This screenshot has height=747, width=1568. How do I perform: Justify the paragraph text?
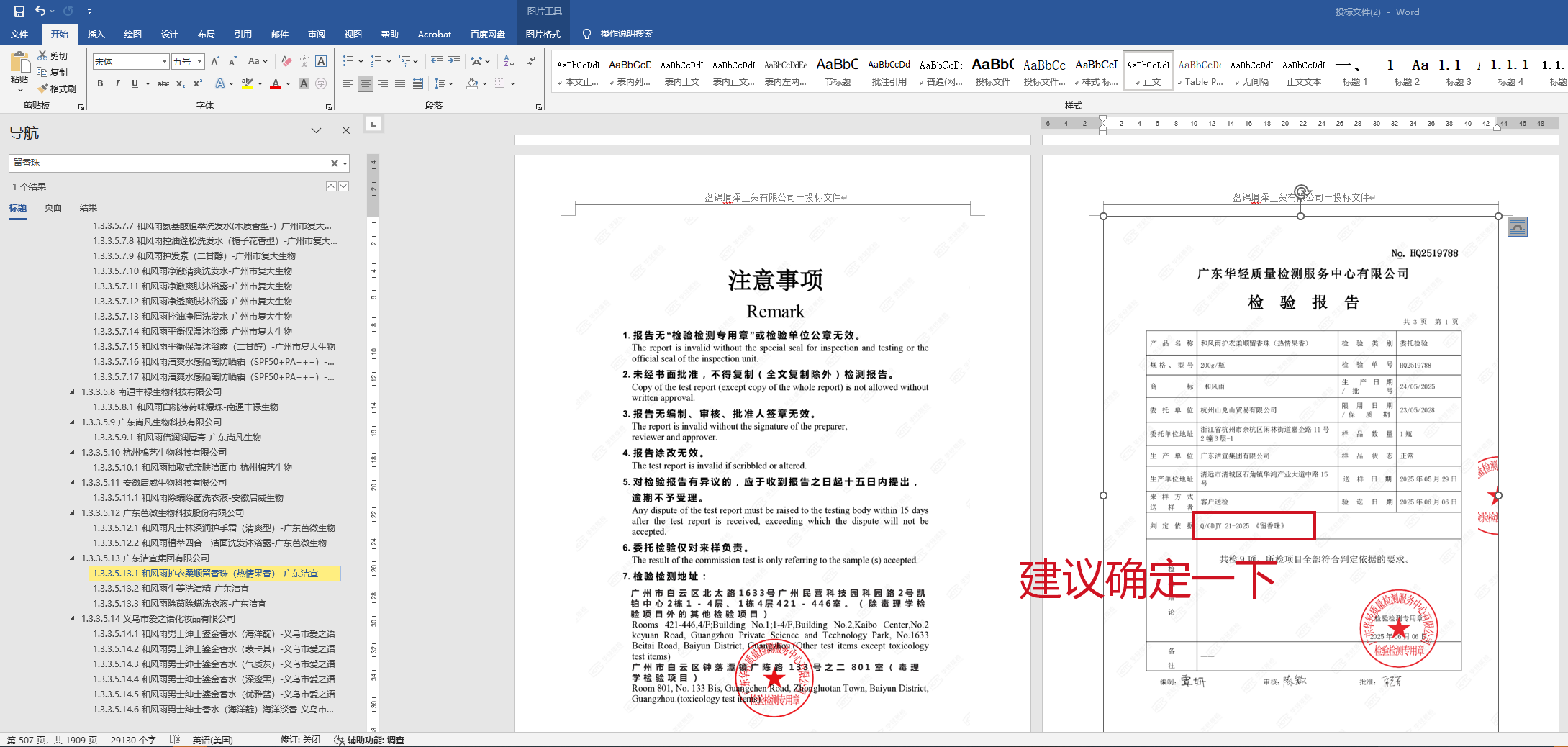coord(400,83)
